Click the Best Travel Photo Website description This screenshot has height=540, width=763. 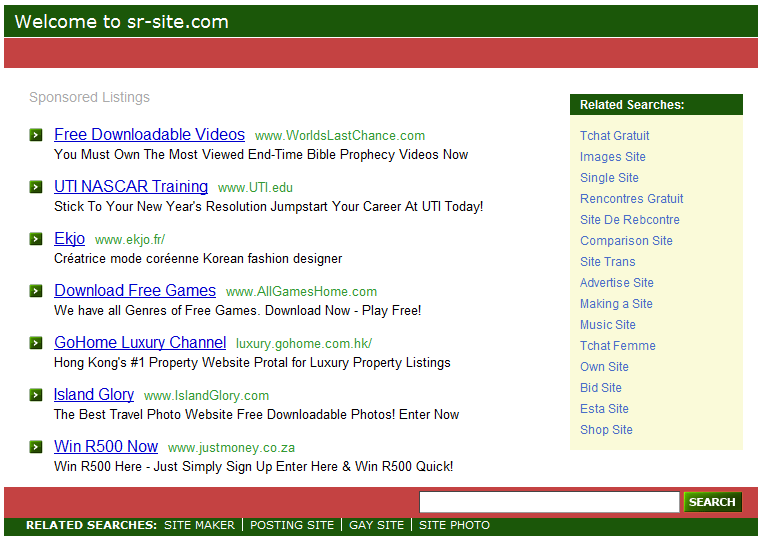(x=256, y=414)
